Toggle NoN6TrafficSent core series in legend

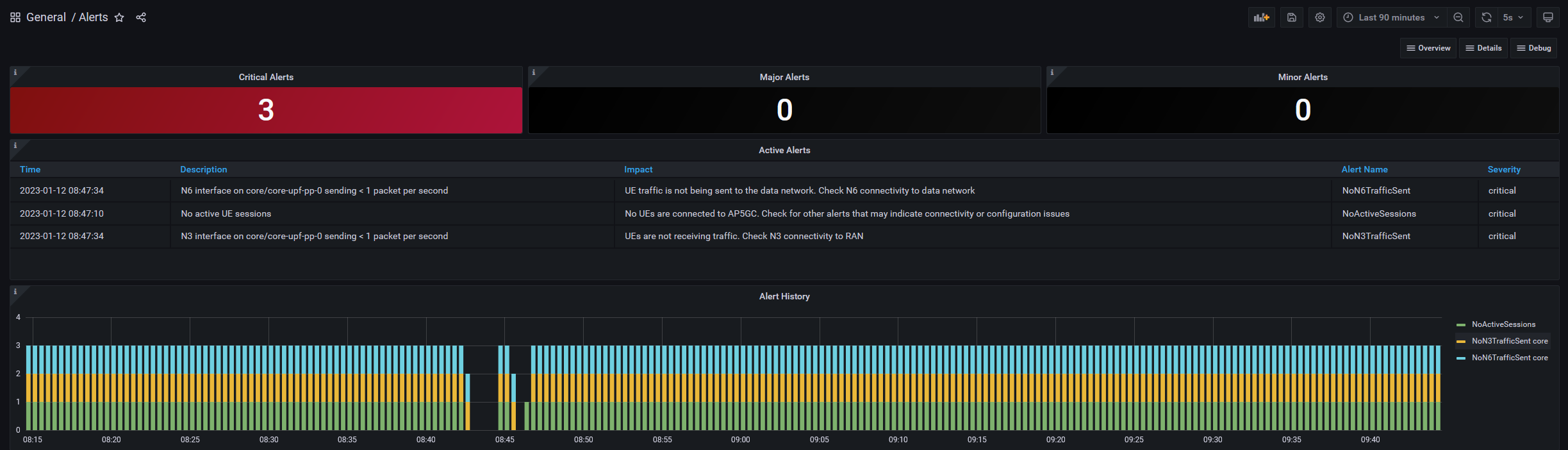(x=1510, y=358)
